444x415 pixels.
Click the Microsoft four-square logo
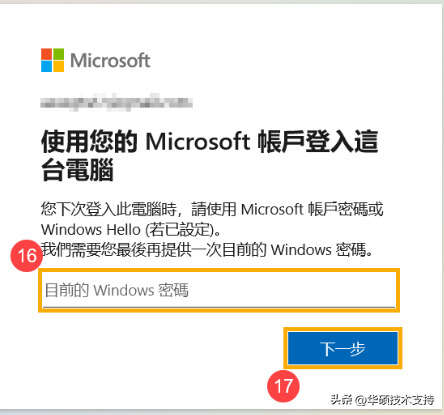52,60
